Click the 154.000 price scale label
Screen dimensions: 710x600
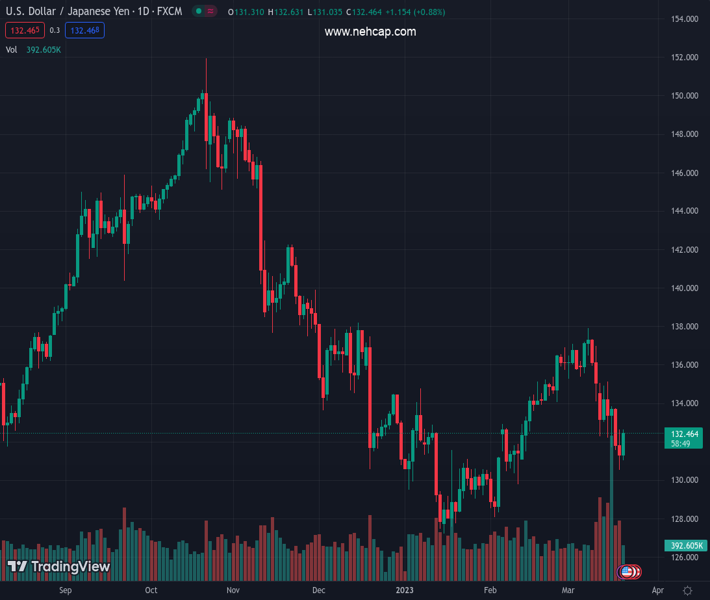pos(684,20)
